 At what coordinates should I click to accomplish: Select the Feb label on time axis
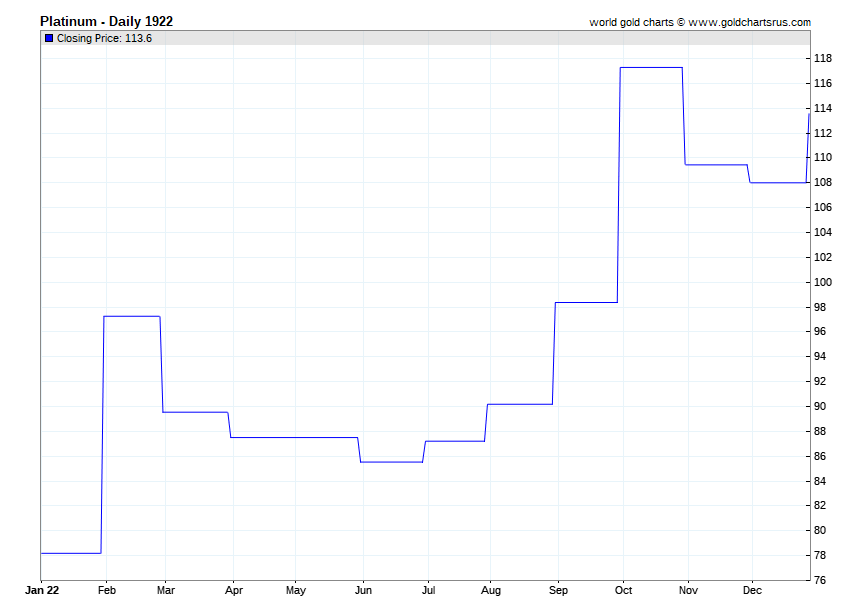pos(106,591)
